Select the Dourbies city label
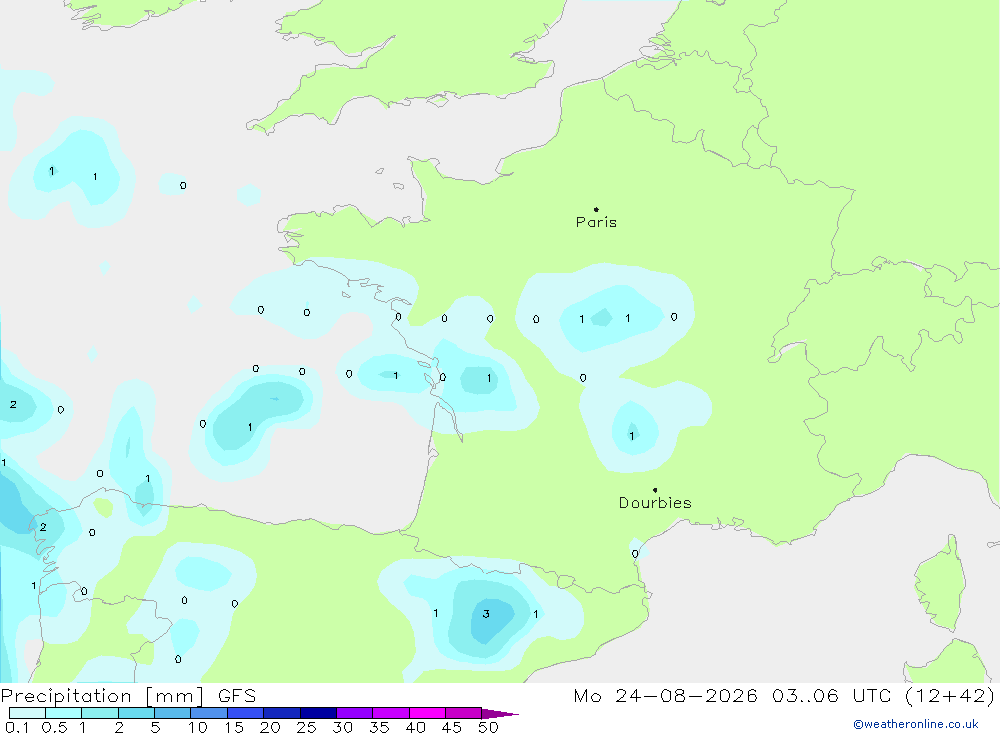This screenshot has width=1000, height=733. click(655, 503)
